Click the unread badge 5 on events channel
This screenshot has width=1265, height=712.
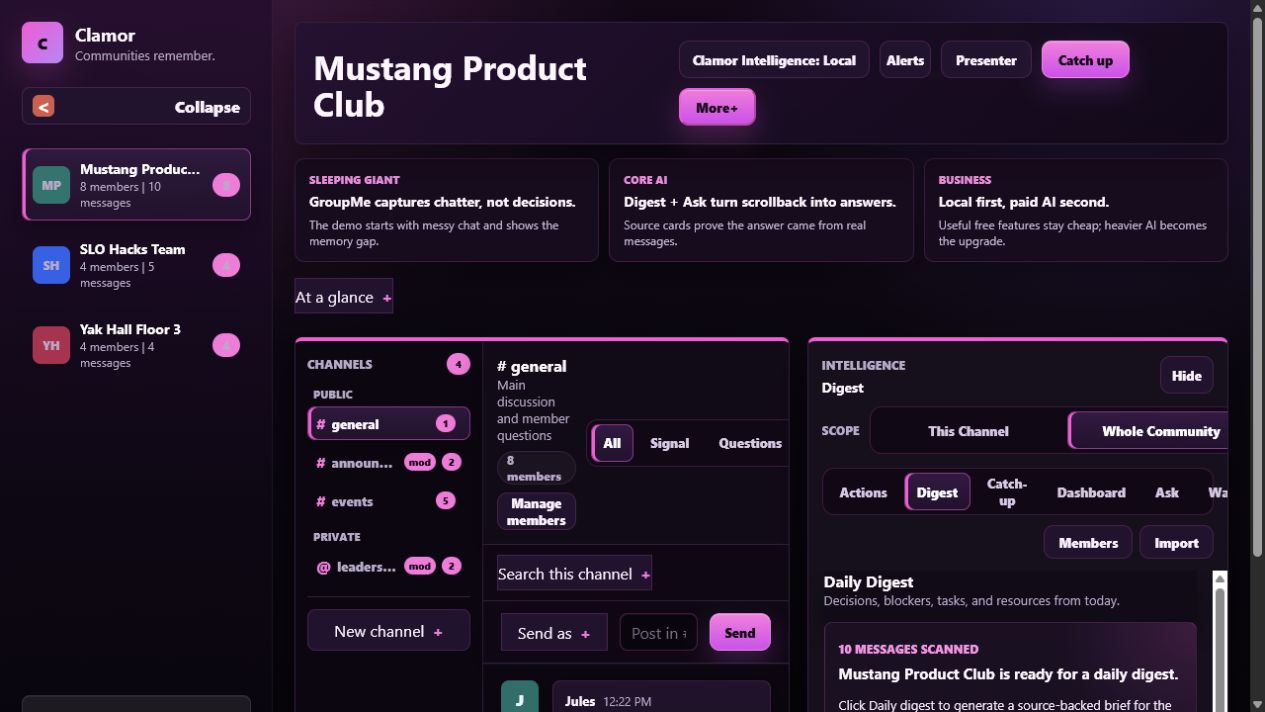point(445,501)
